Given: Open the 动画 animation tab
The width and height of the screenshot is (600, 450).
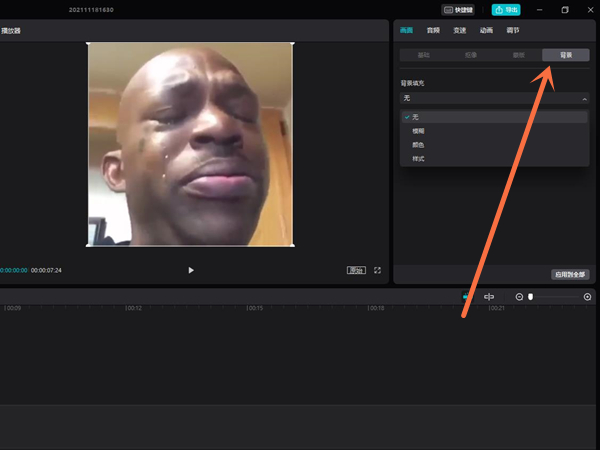Looking at the screenshot, I should [x=486, y=31].
